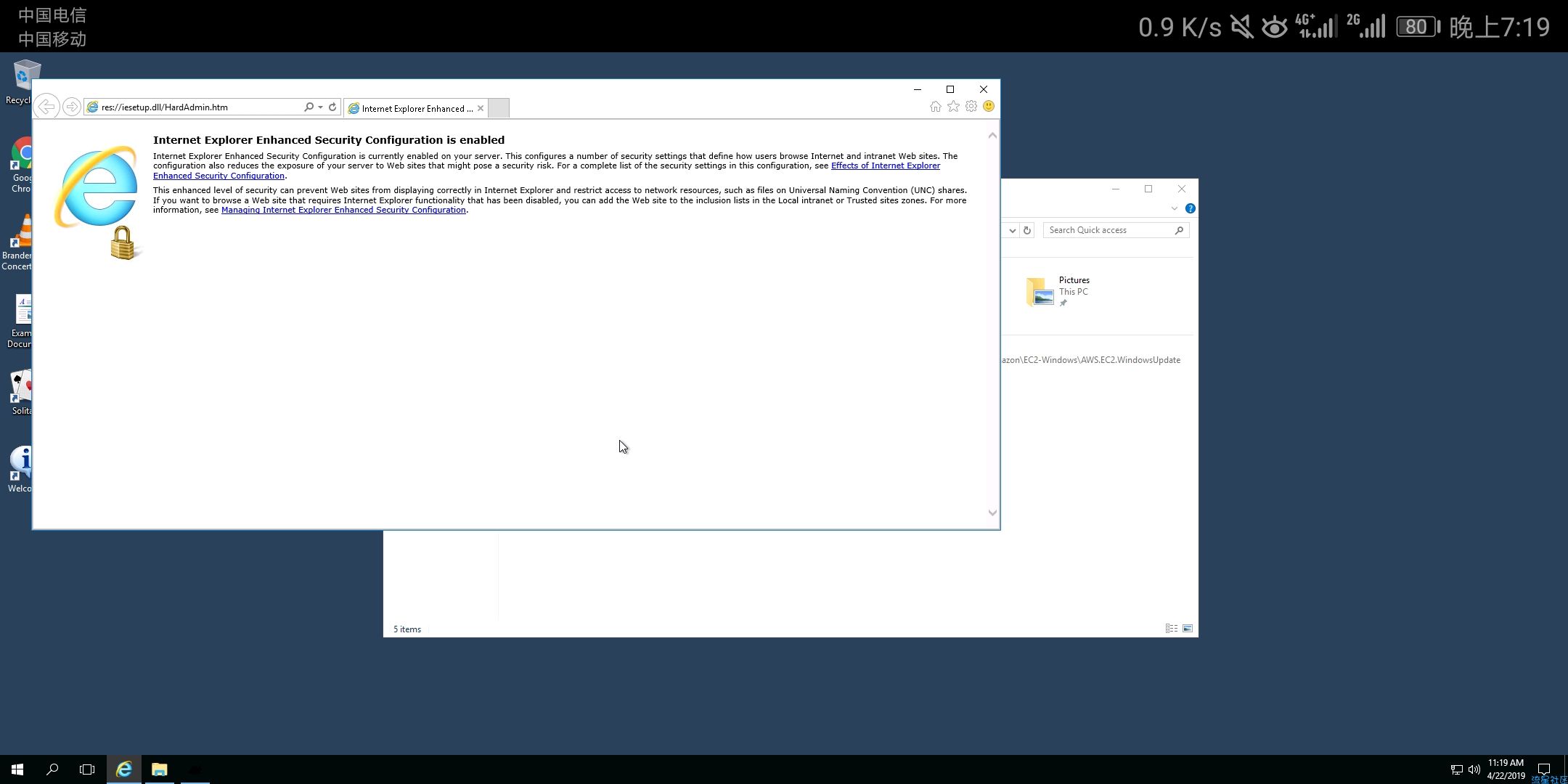Open Task View from the taskbar
Screen dimensions: 1568x784
87,769
